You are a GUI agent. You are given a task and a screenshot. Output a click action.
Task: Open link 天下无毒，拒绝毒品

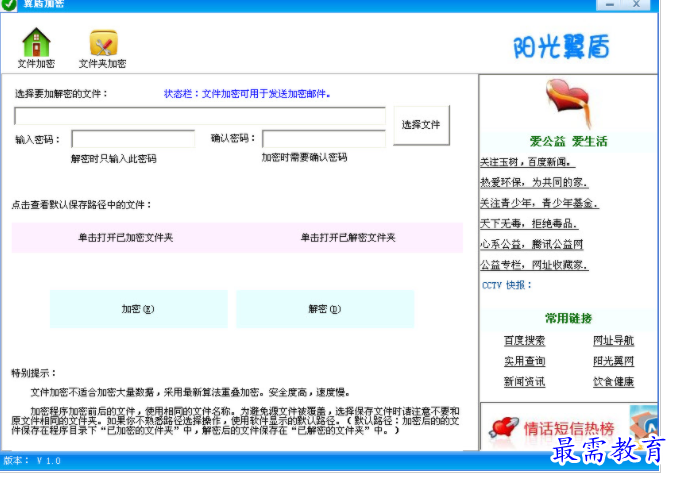pos(529,224)
